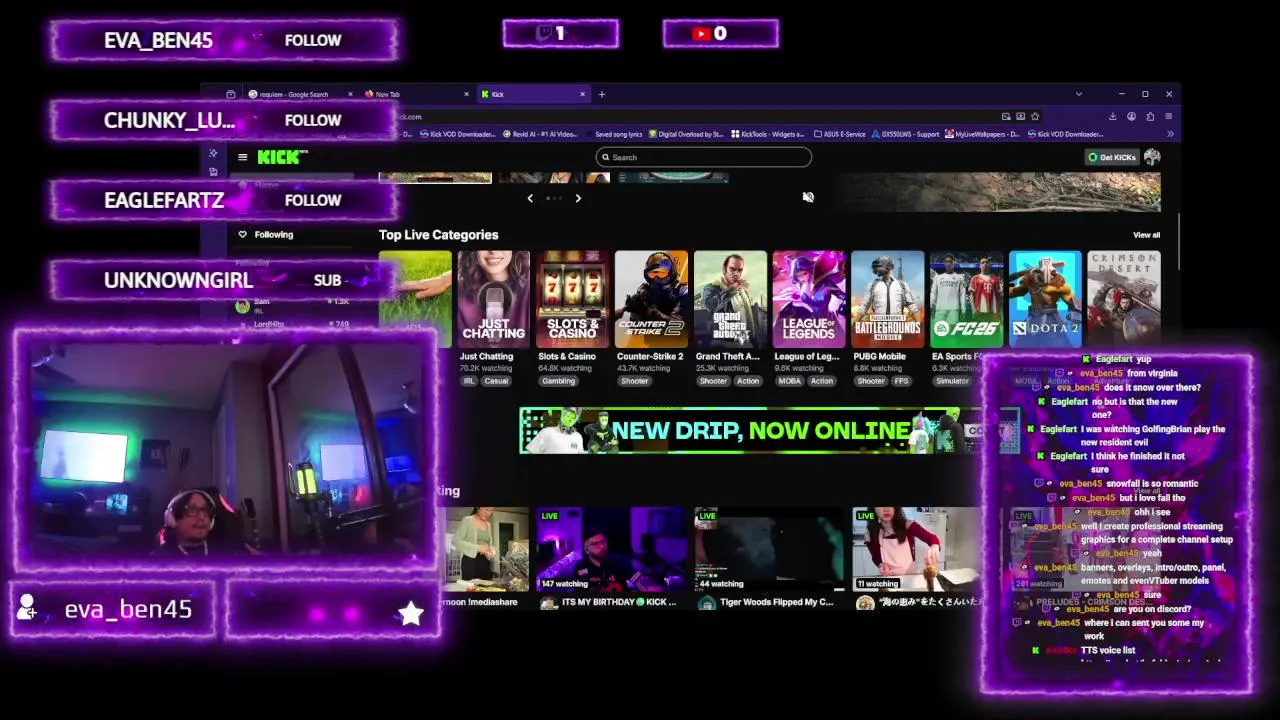Open the EA Sports FC26 category card
The image size is (1280, 720).
coord(966,299)
